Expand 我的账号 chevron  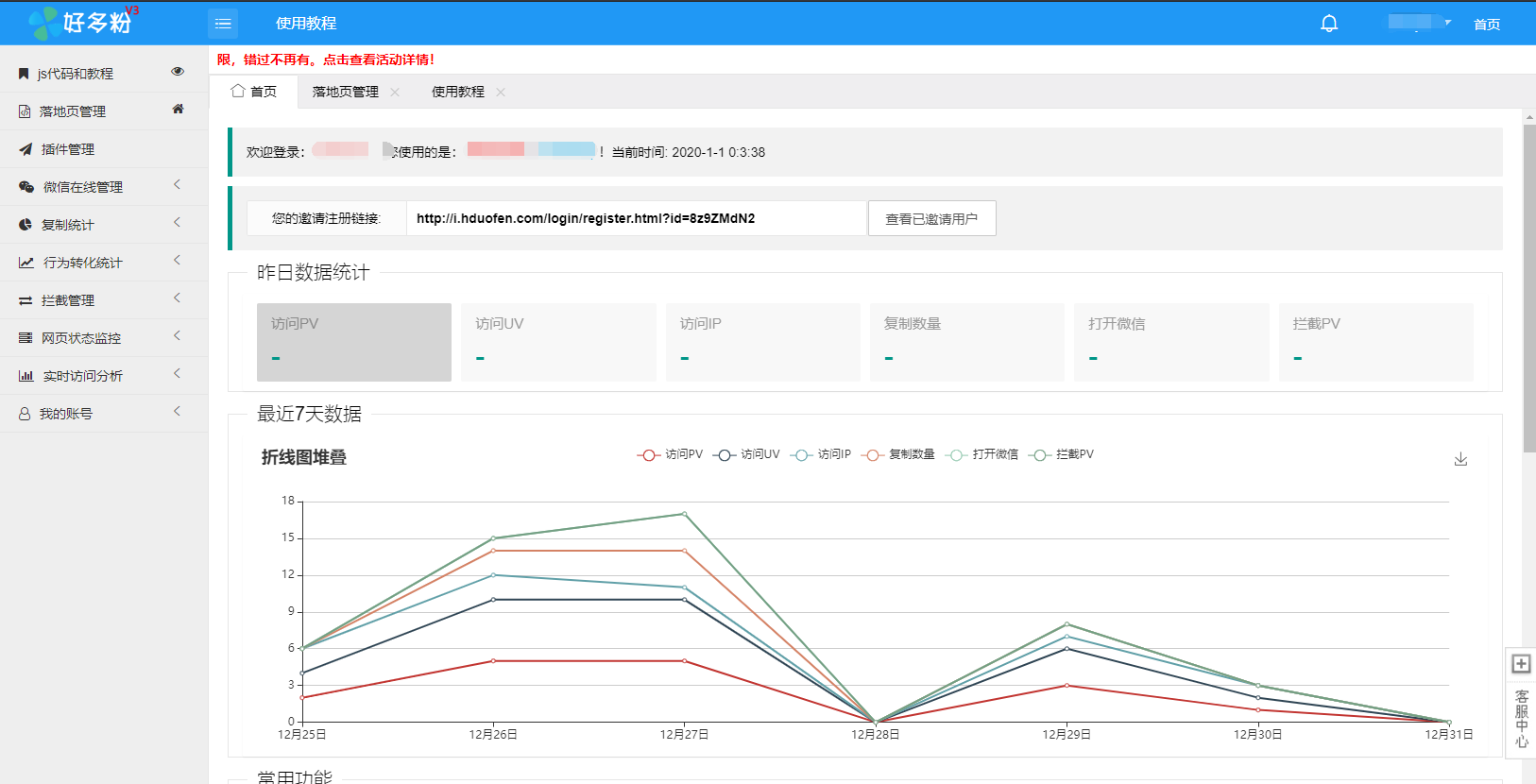click(x=177, y=412)
